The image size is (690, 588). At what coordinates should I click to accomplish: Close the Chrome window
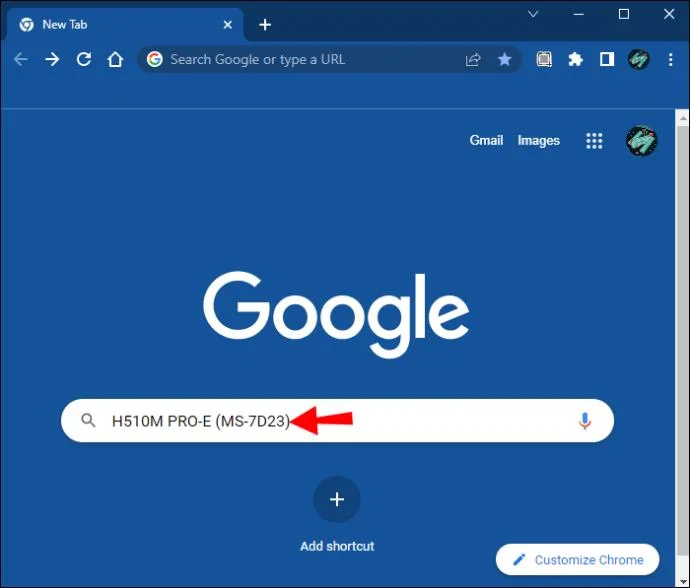pos(669,14)
